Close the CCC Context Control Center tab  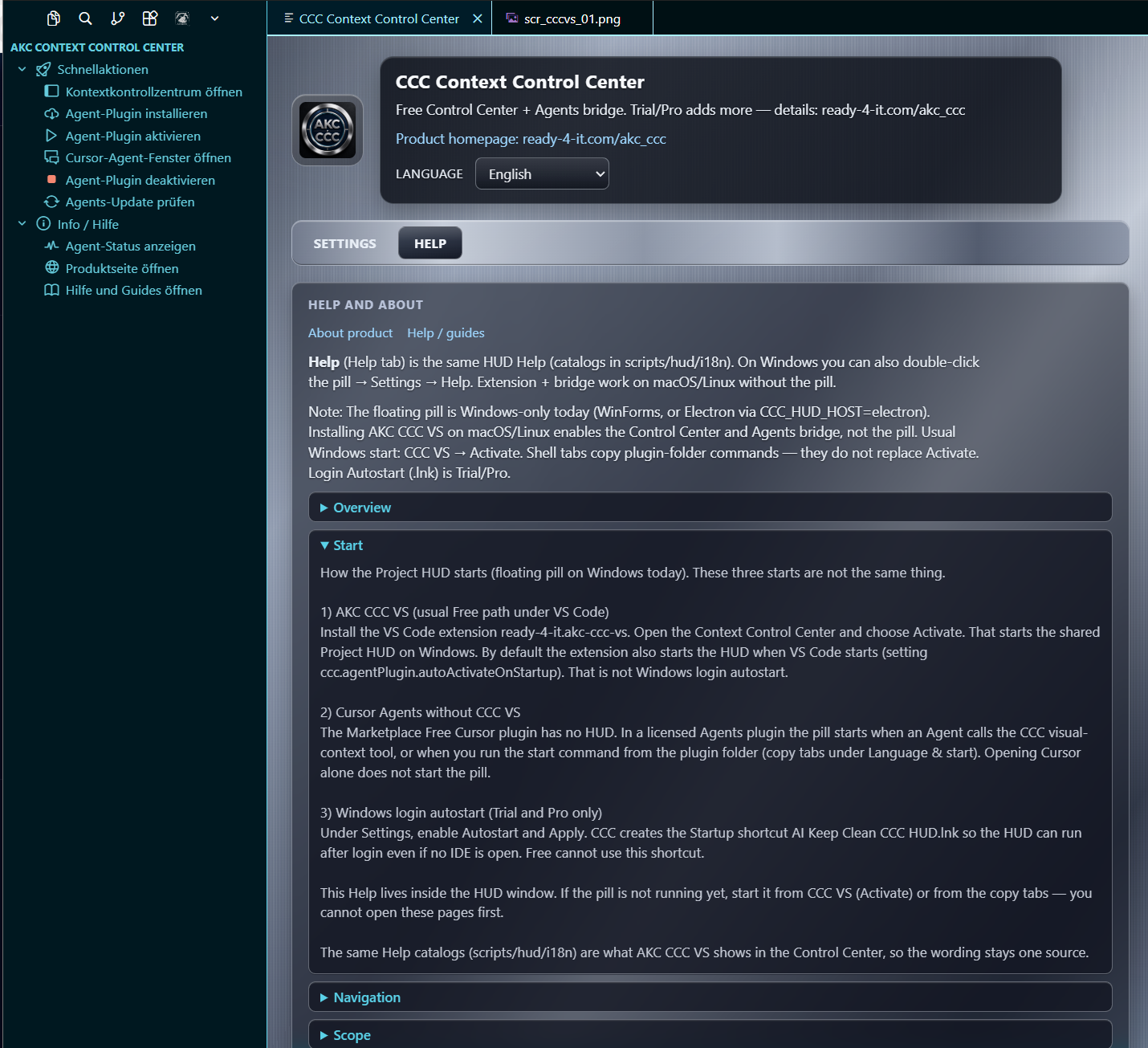click(x=478, y=18)
